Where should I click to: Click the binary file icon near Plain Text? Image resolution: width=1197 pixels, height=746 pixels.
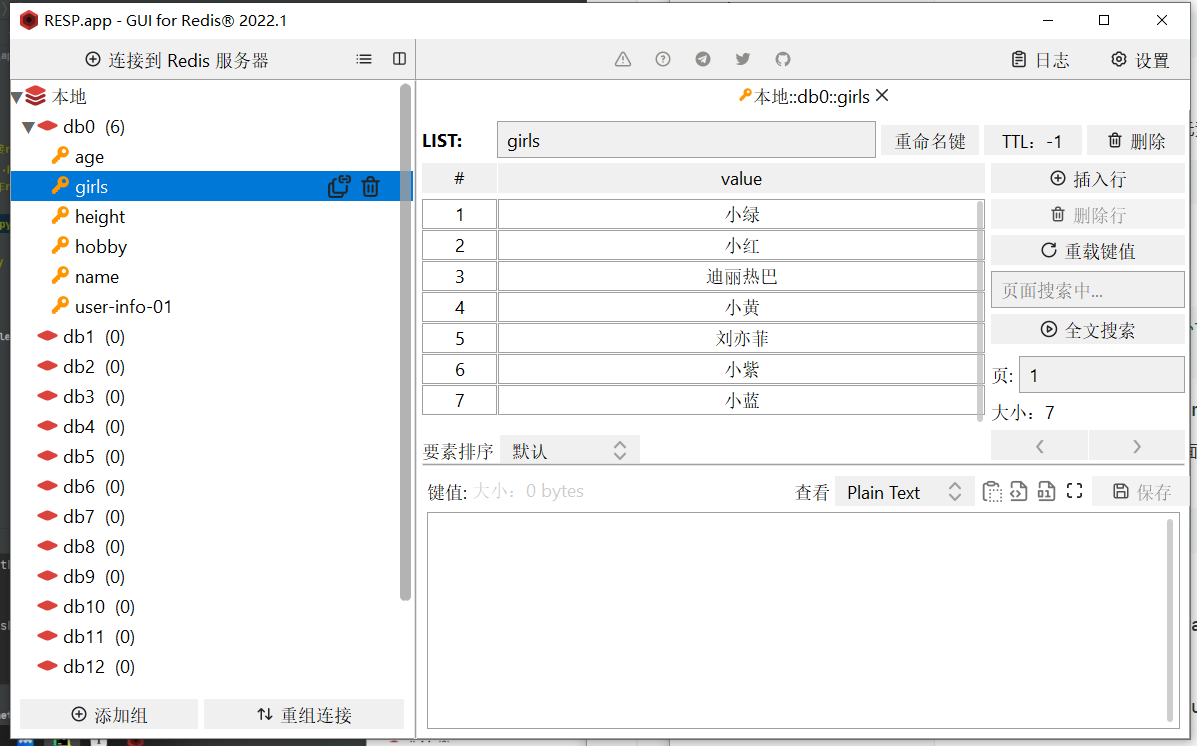click(1047, 492)
